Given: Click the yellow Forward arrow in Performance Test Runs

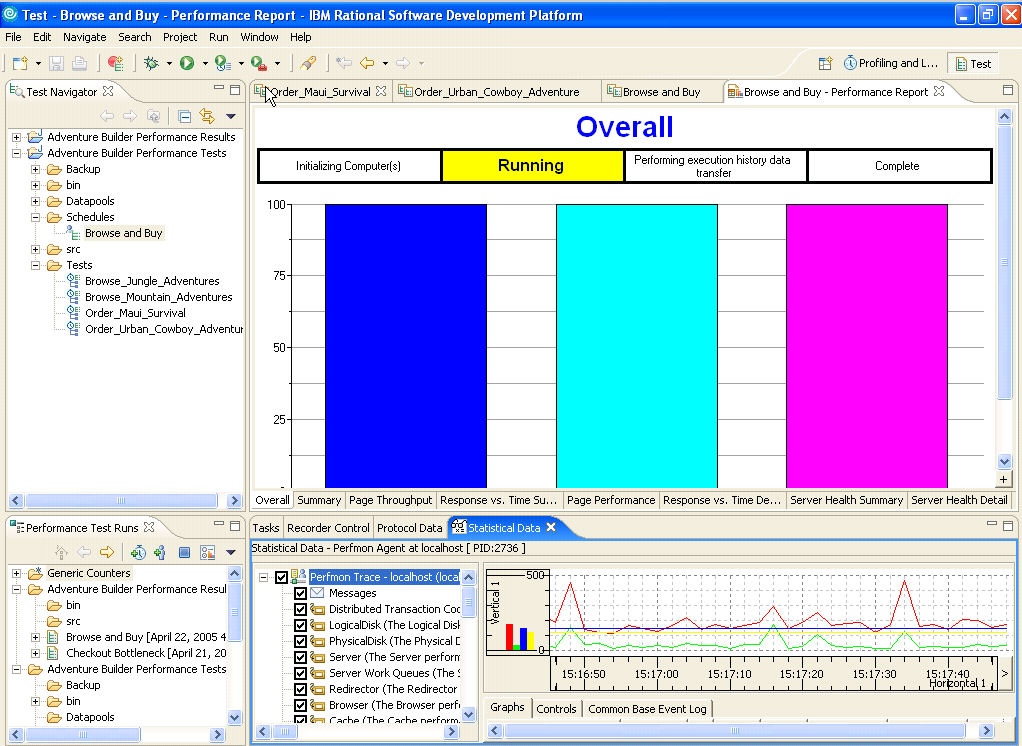Looking at the screenshot, I should pos(107,552).
